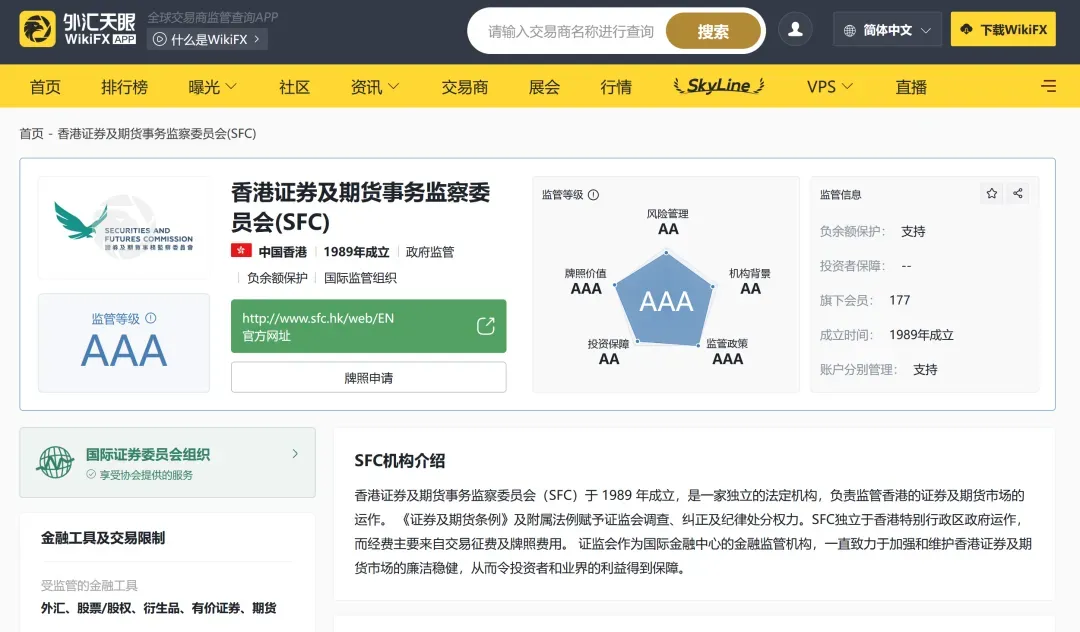The image size is (1080, 632).
Task: Open 展会 navigation item
Action: coord(544,87)
